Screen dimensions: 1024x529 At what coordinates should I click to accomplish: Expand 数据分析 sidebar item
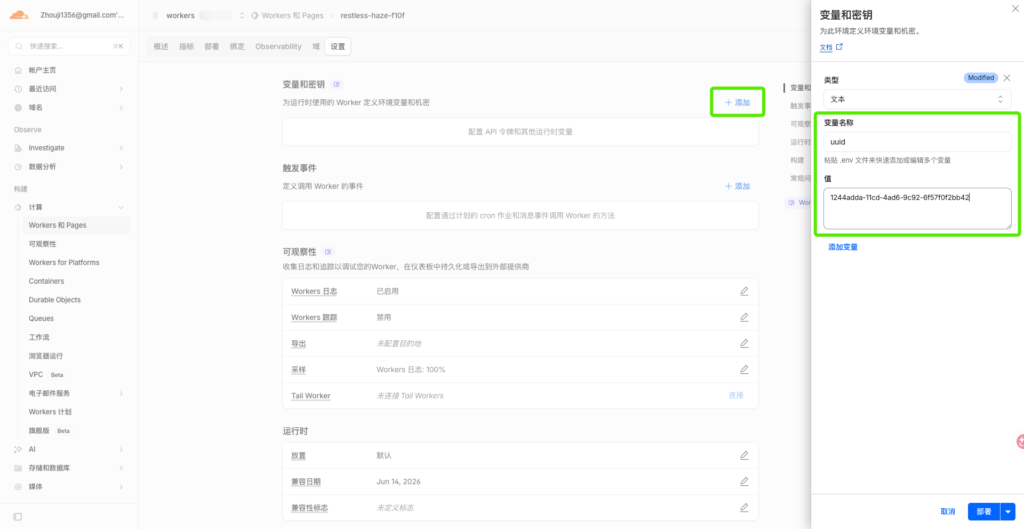(x=69, y=167)
